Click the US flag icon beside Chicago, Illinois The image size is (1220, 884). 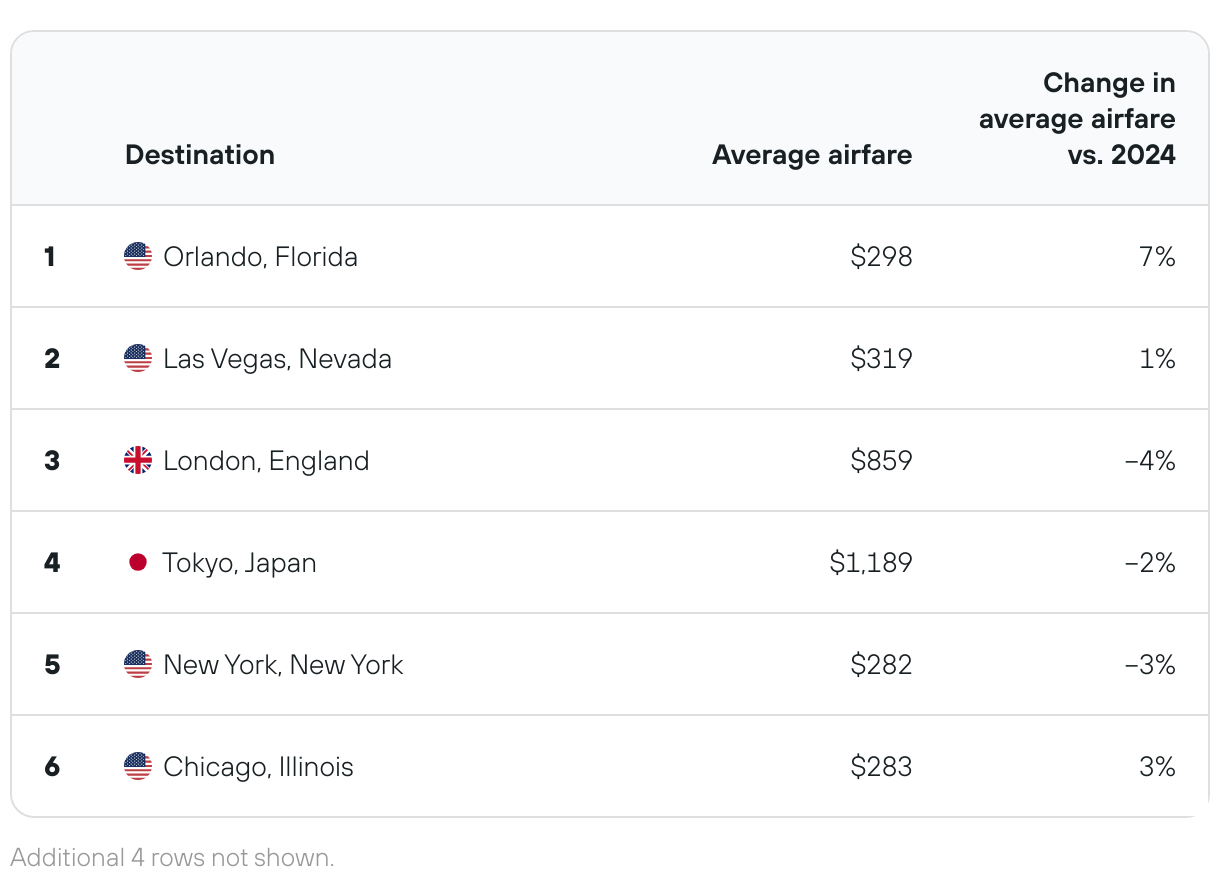pyautogui.click(x=138, y=767)
